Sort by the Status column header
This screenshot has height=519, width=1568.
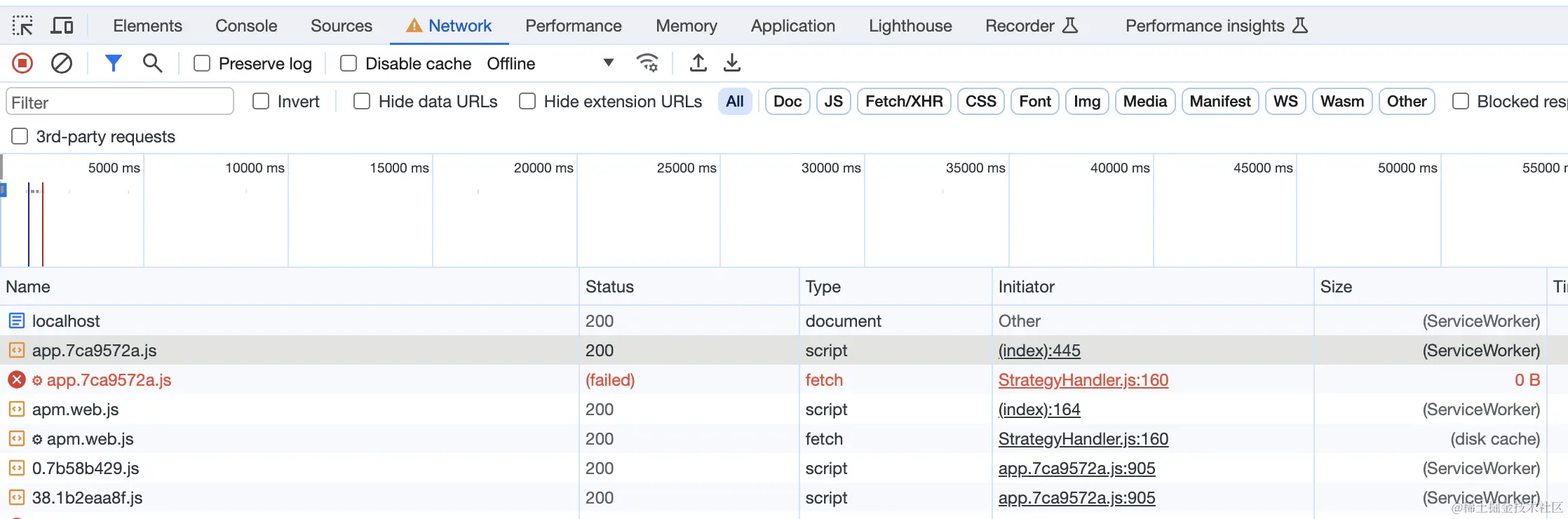689,287
